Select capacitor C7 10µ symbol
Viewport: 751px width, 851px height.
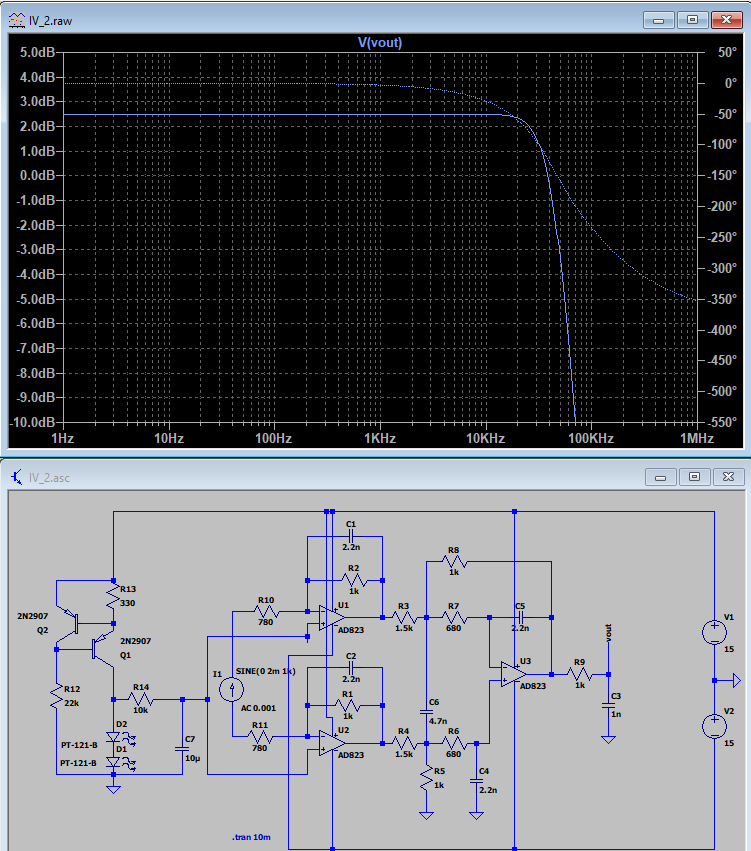[x=182, y=749]
